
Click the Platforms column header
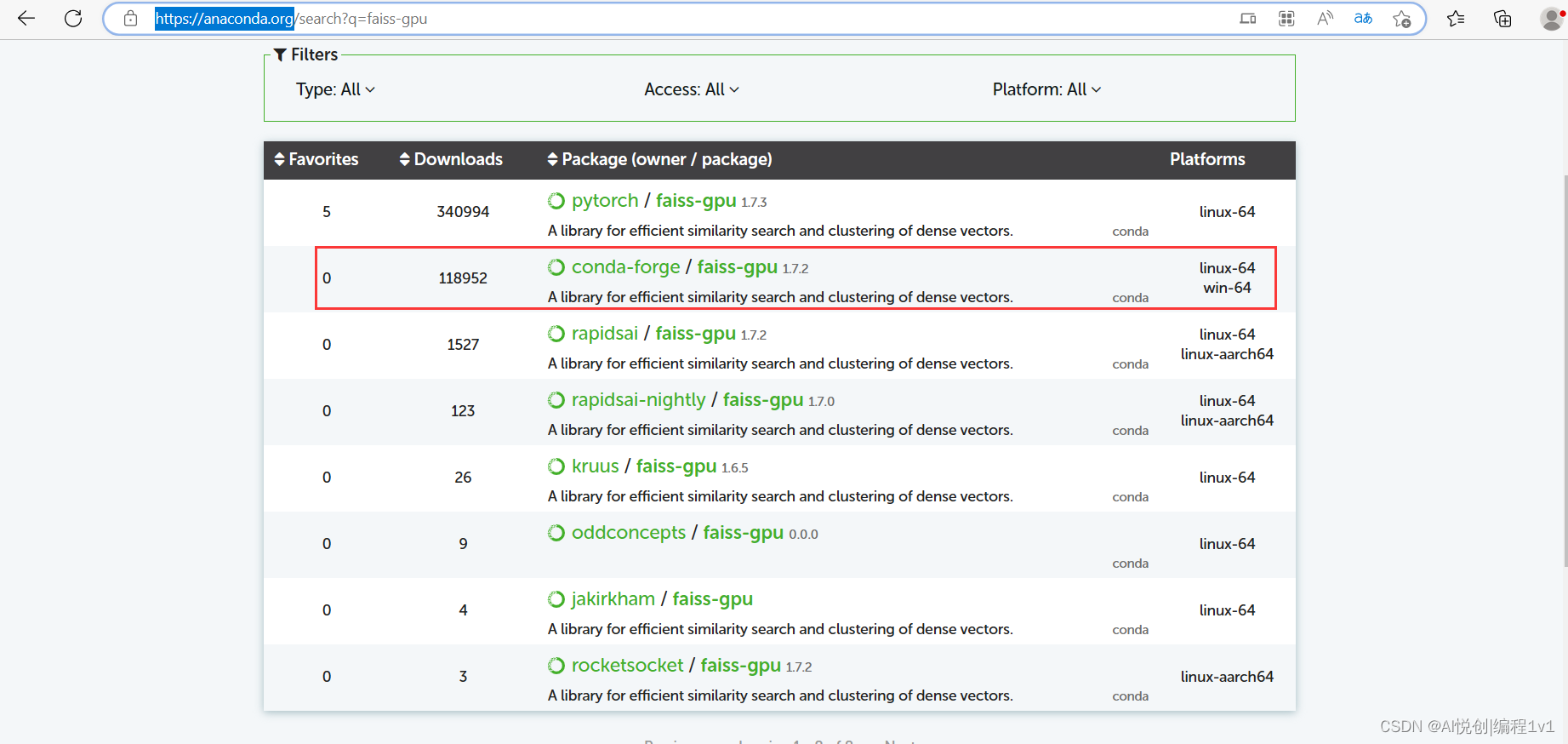click(1207, 159)
